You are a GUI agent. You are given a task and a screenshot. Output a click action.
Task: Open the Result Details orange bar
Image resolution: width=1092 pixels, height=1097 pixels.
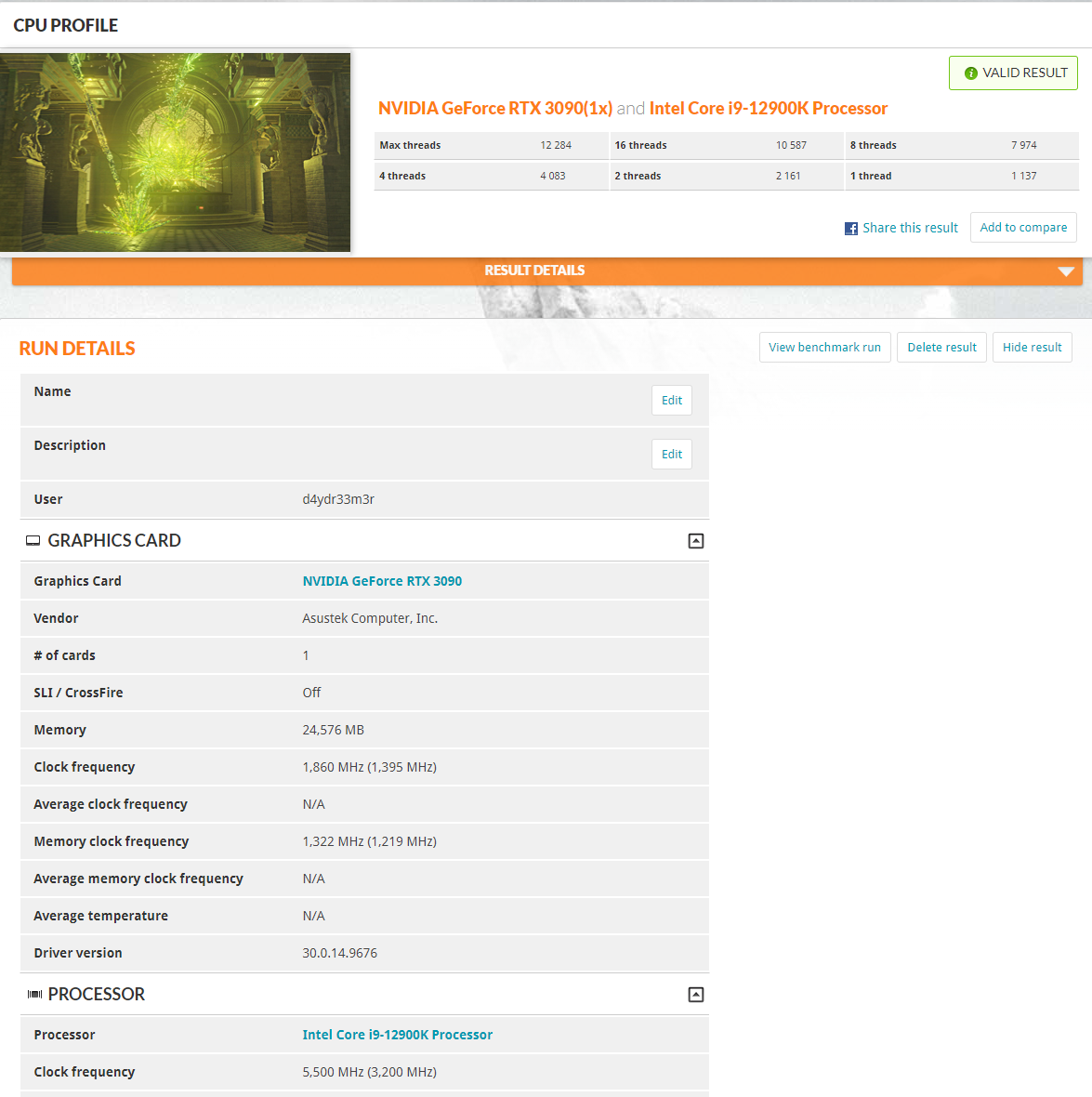point(547,271)
